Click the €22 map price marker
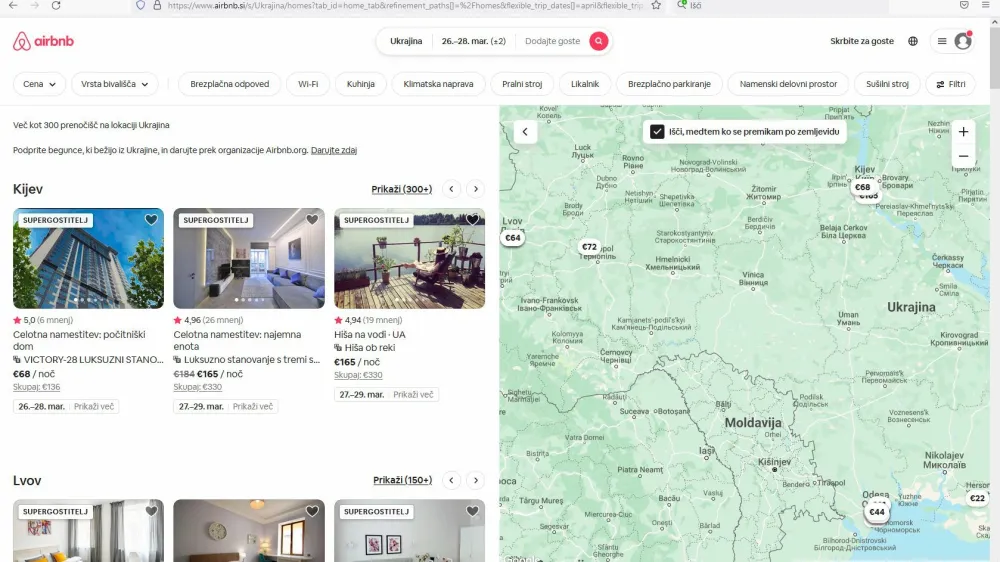1000x562 pixels. [977, 498]
